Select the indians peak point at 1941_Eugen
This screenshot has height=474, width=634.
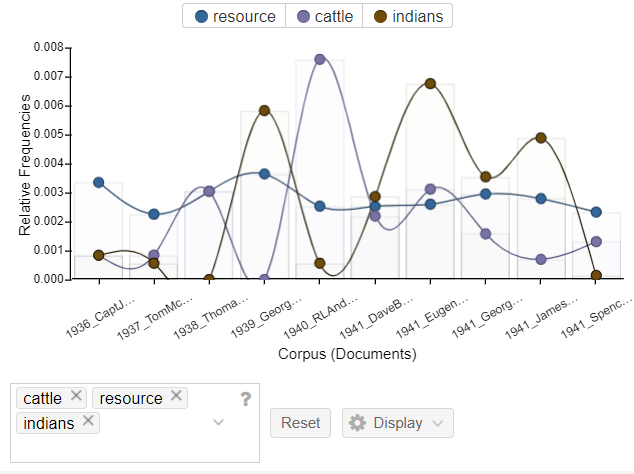(x=430, y=84)
